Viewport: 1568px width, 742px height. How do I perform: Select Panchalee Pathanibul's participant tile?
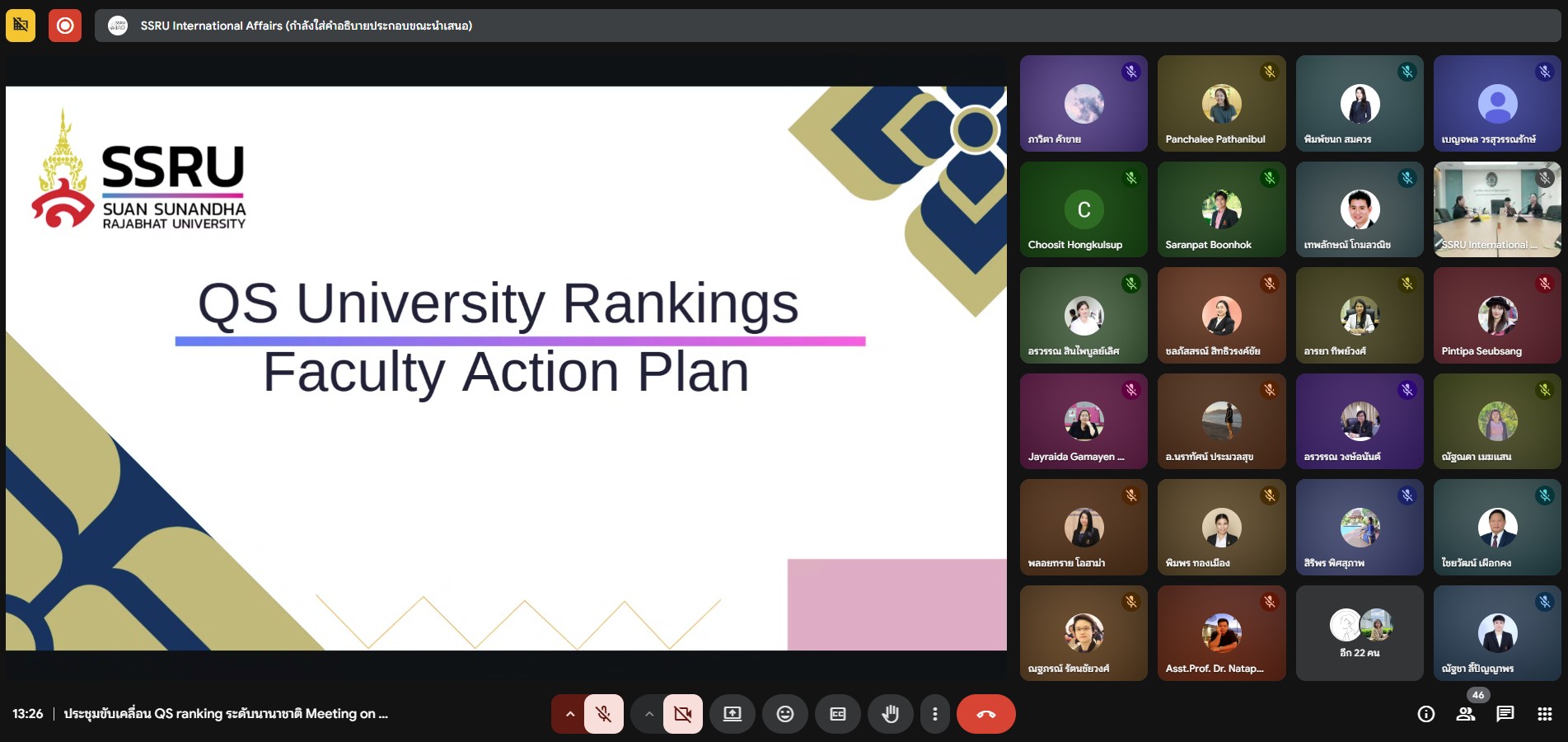(x=1221, y=103)
